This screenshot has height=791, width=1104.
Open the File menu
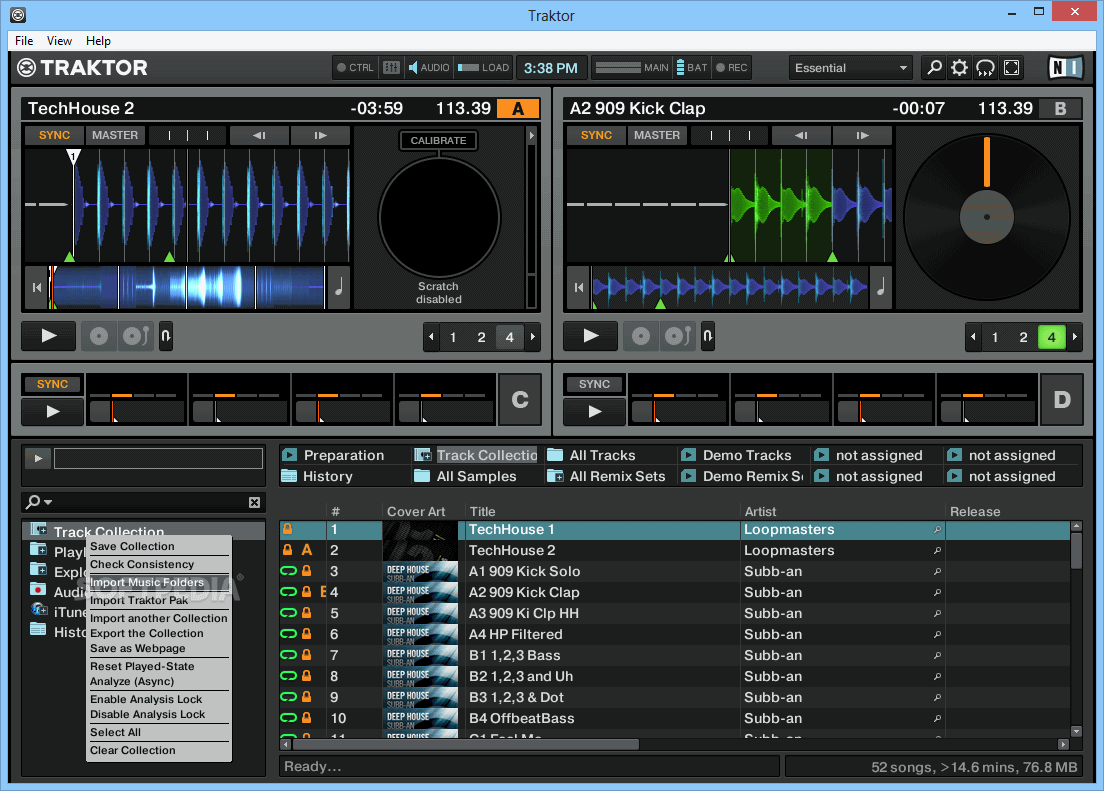pos(24,41)
